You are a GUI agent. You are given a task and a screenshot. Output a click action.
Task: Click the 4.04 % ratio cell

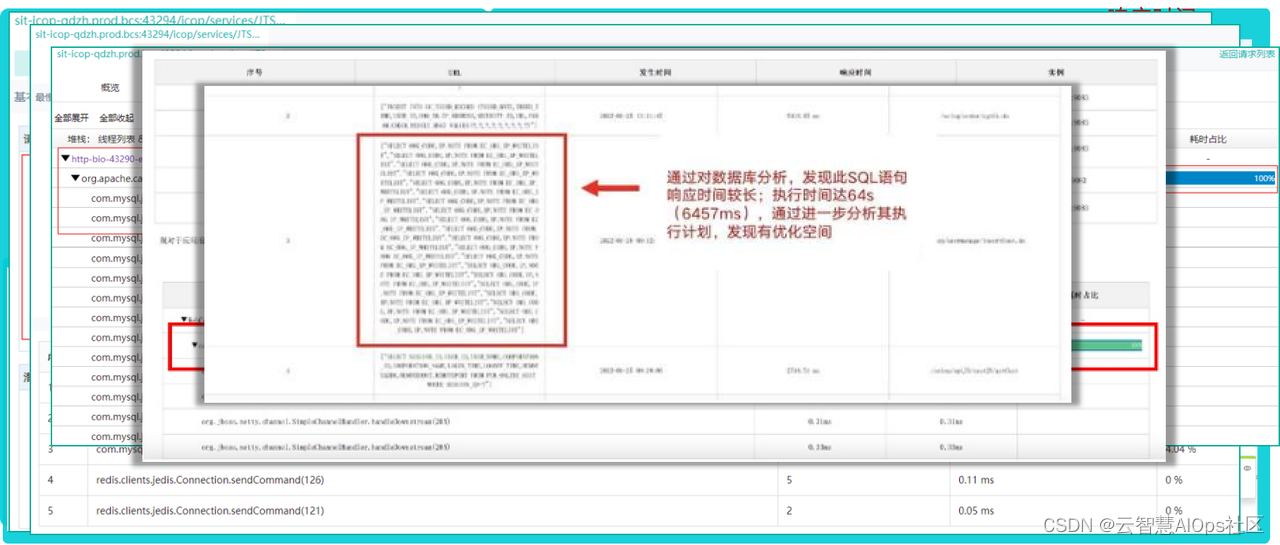1180,449
